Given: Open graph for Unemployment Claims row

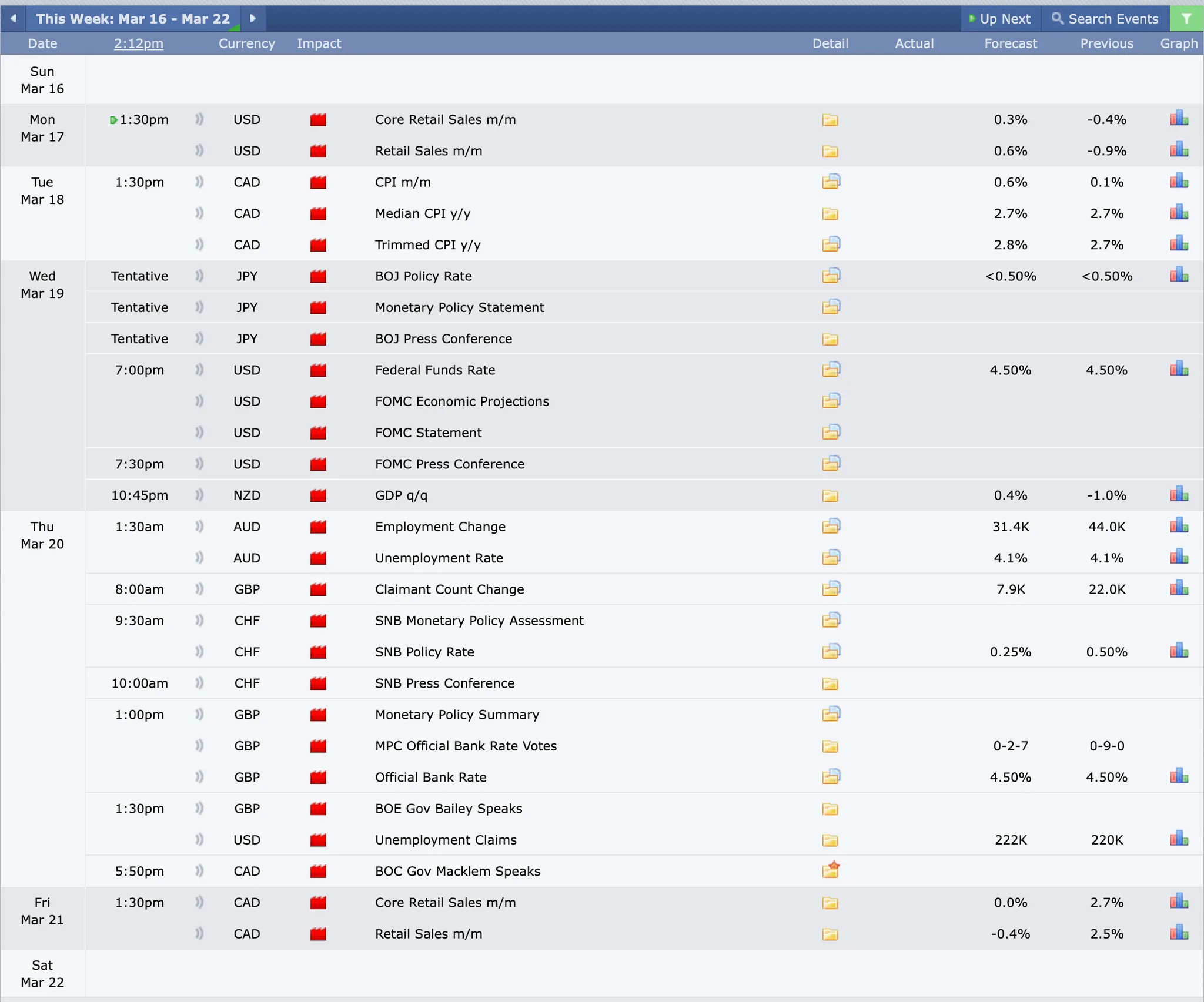Looking at the screenshot, I should pos(1179,839).
